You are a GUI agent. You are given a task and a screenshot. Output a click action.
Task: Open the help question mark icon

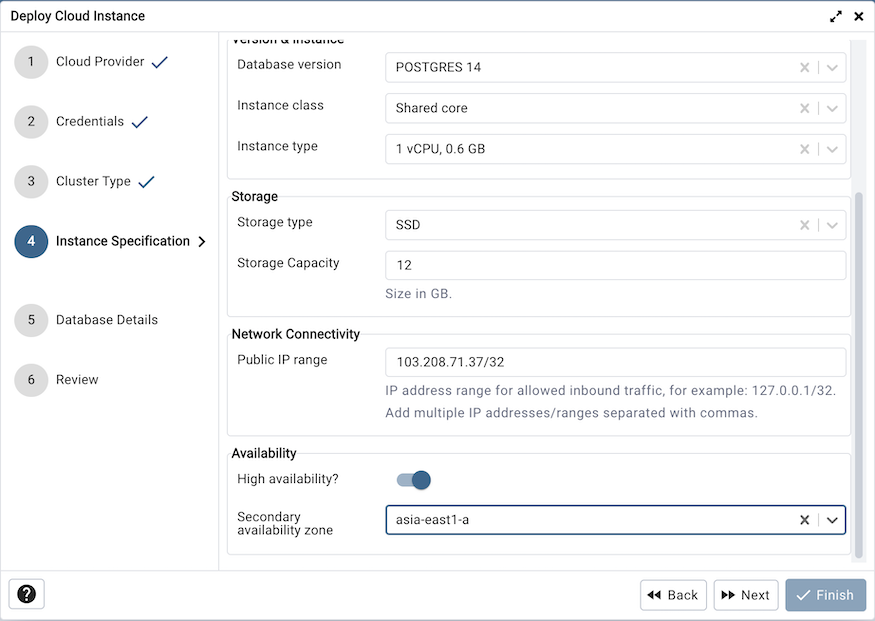(x=26, y=594)
